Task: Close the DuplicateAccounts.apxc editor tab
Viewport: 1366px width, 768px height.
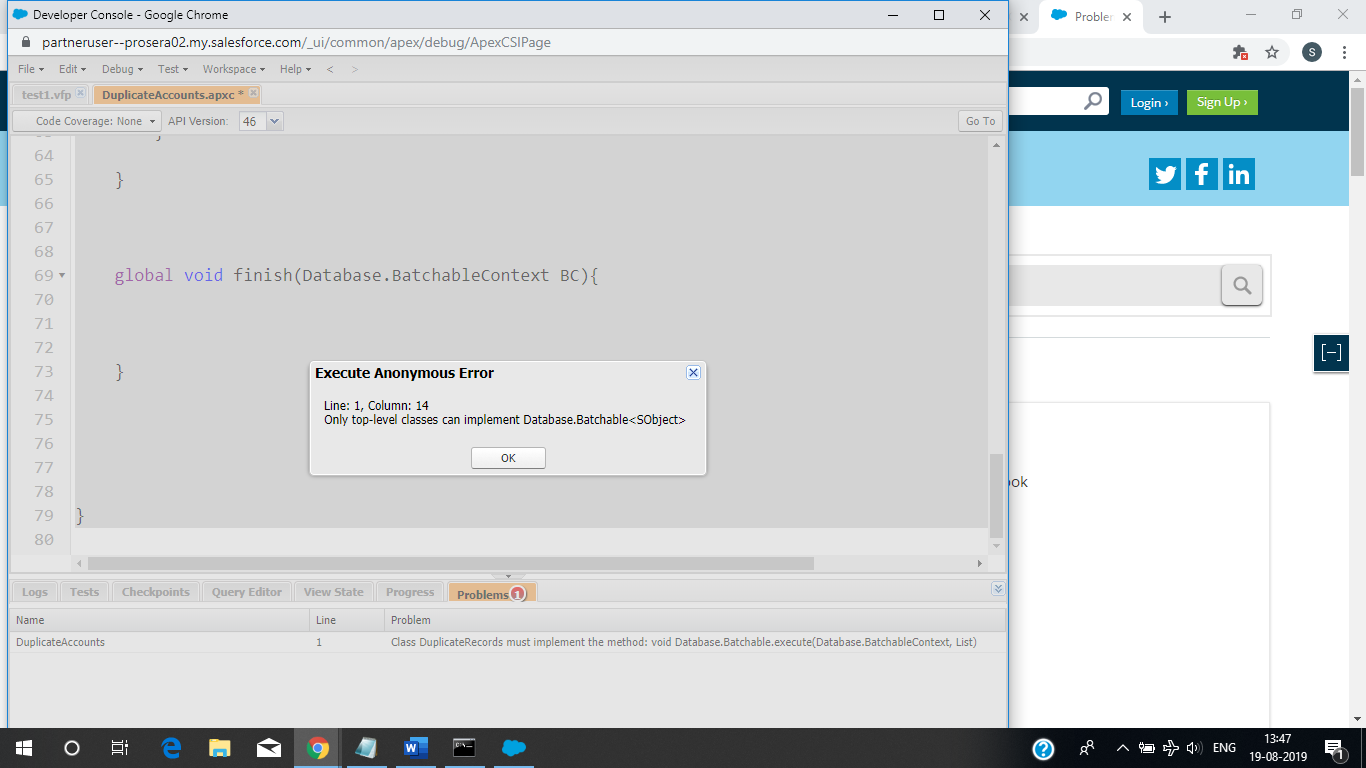Action: (x=253, y=93)
